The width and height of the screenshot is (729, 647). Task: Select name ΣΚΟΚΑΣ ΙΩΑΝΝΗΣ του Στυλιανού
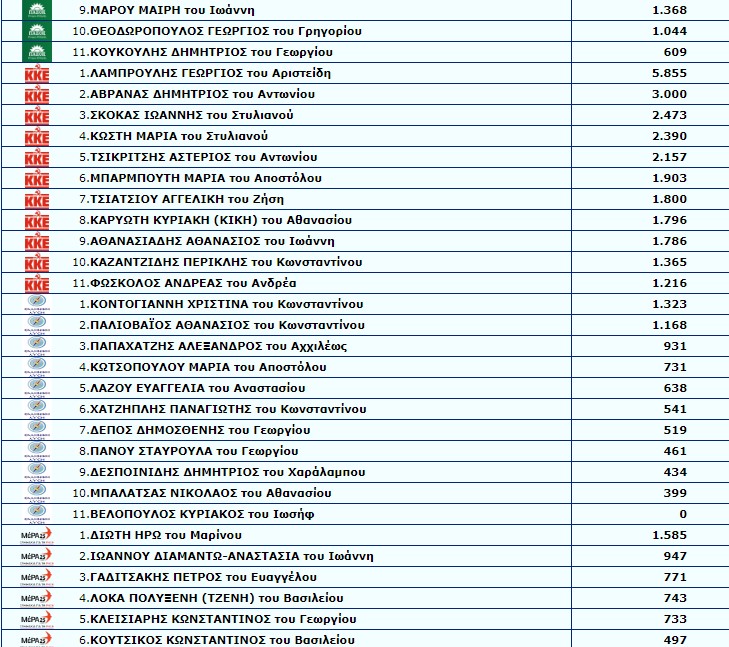pos(192,115)
